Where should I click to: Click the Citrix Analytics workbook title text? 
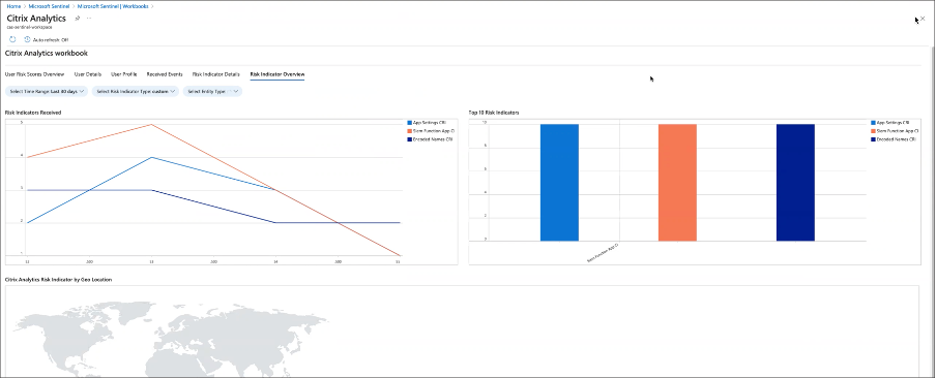pyautogui.click(x=47, y=53)
